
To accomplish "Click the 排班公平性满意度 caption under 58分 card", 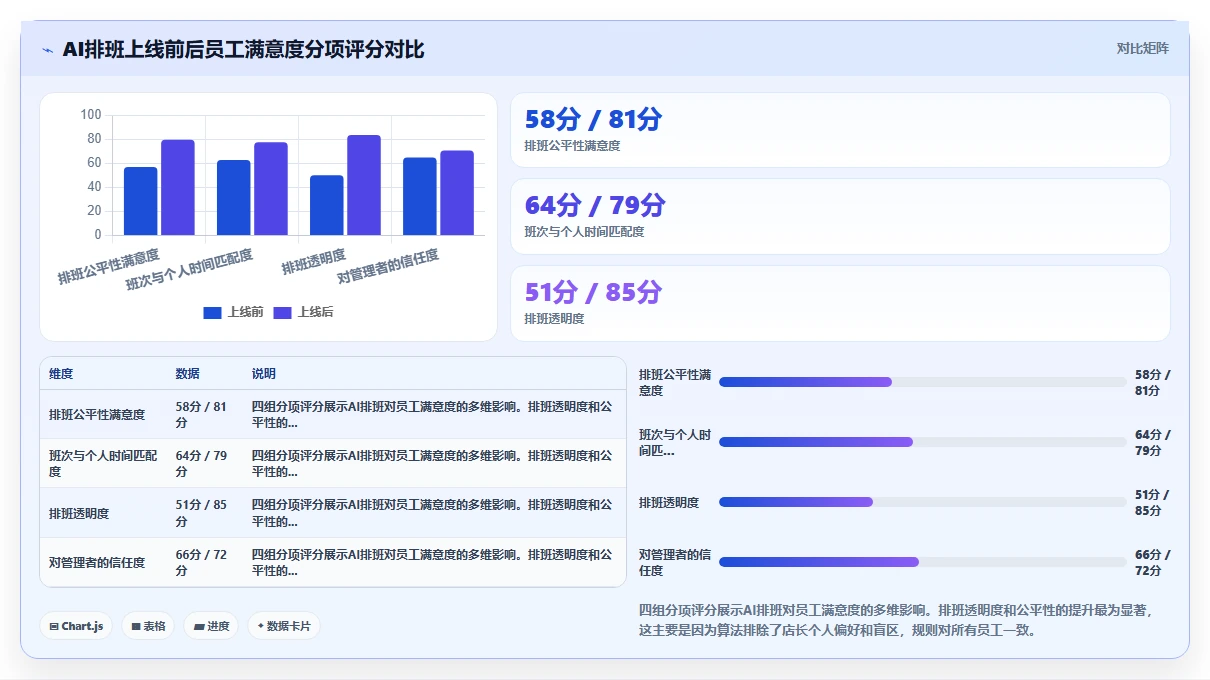I will pos(572,146).
